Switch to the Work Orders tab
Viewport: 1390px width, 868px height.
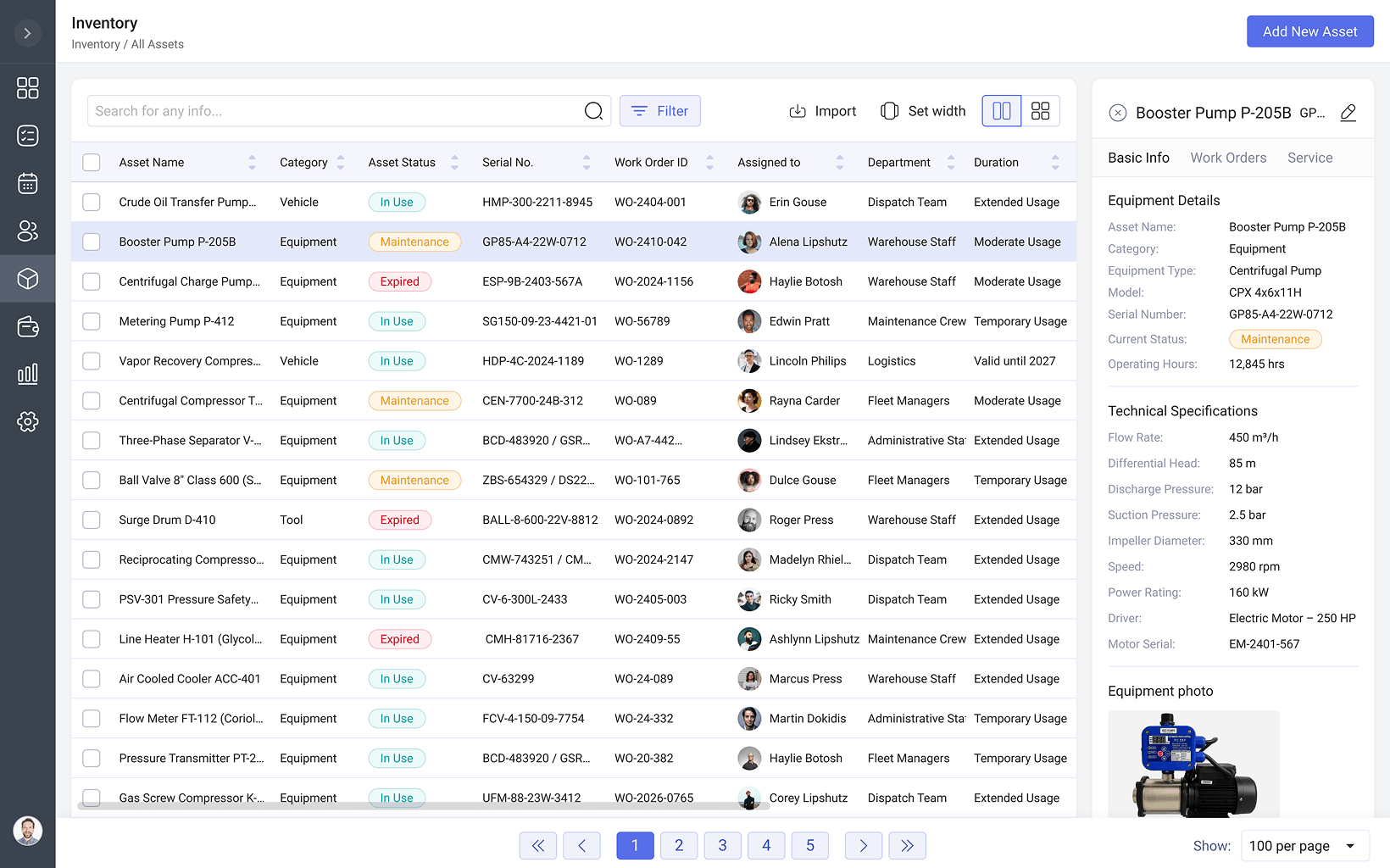point(1227,158)
